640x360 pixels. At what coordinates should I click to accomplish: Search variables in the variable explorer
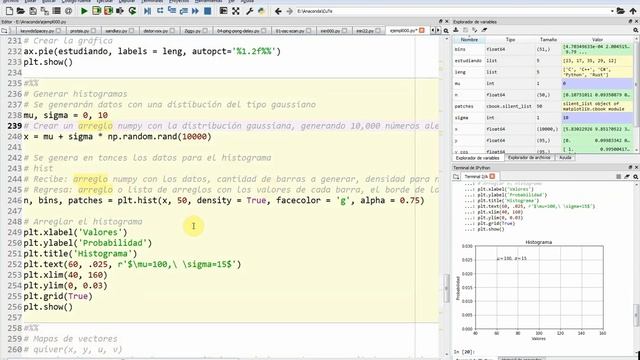click(636, 30)
